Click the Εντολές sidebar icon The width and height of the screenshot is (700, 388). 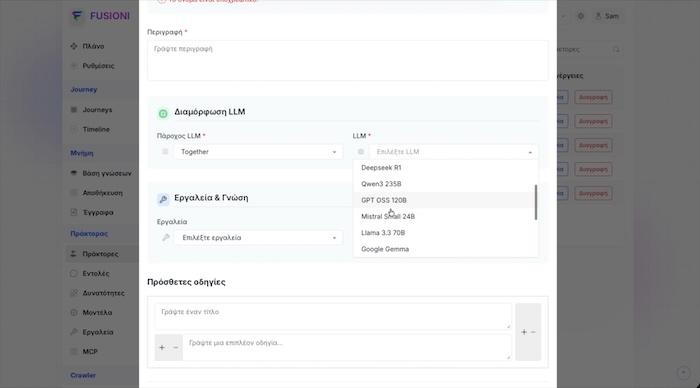point(74,273)
